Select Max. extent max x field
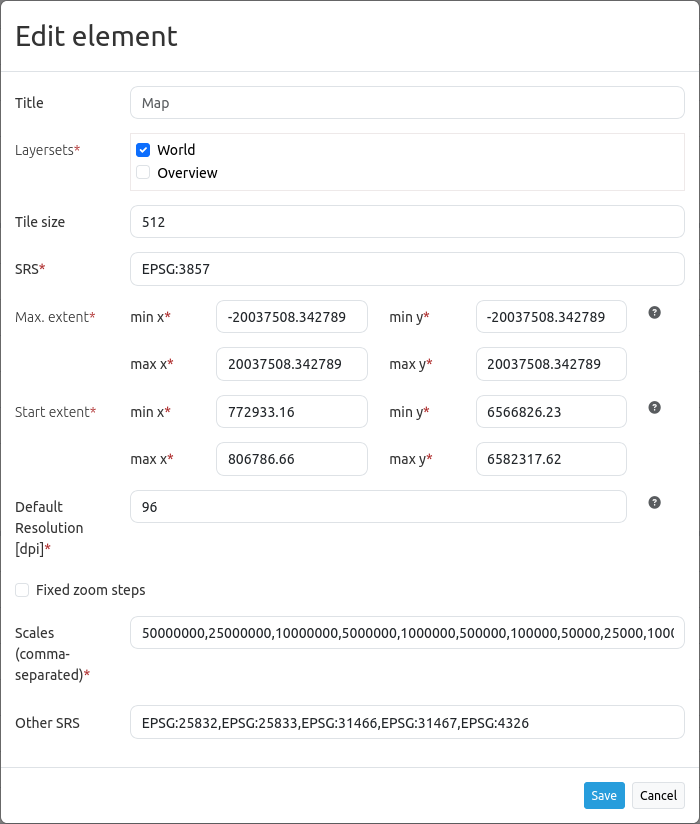 292,364
